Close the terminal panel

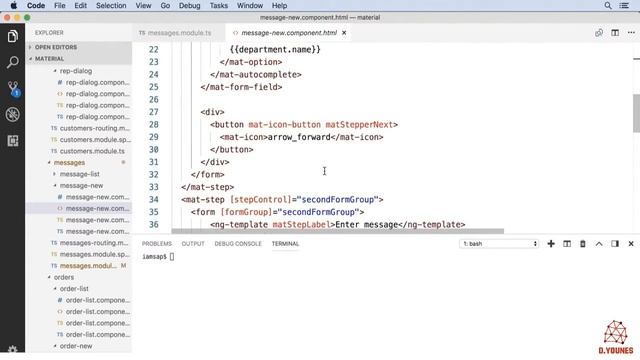coord(631,244)
